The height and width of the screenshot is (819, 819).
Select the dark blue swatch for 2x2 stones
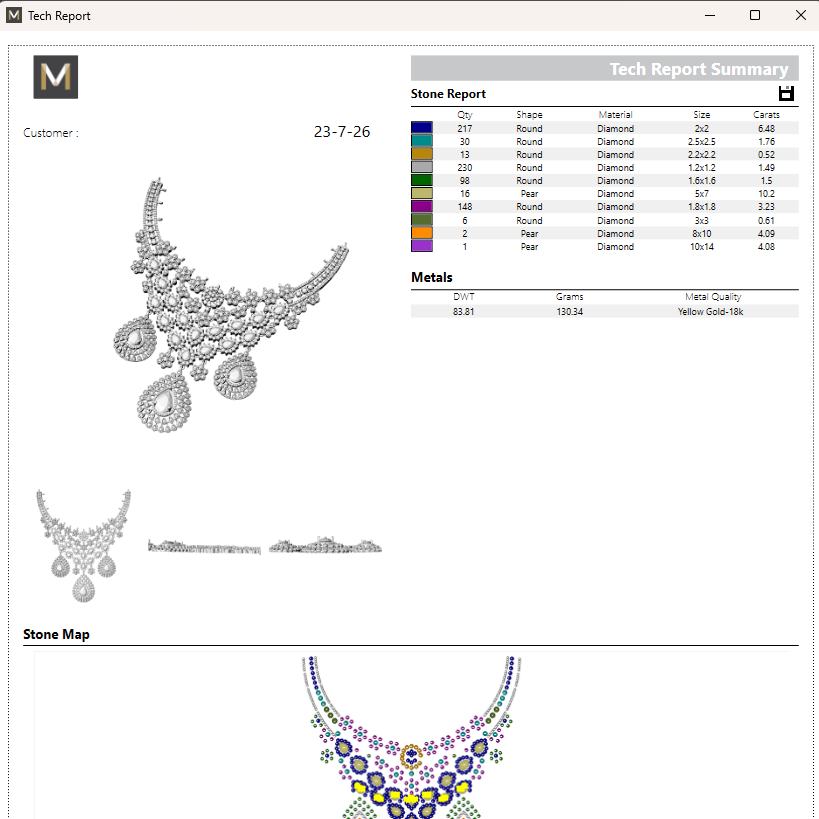pos(422,128)
